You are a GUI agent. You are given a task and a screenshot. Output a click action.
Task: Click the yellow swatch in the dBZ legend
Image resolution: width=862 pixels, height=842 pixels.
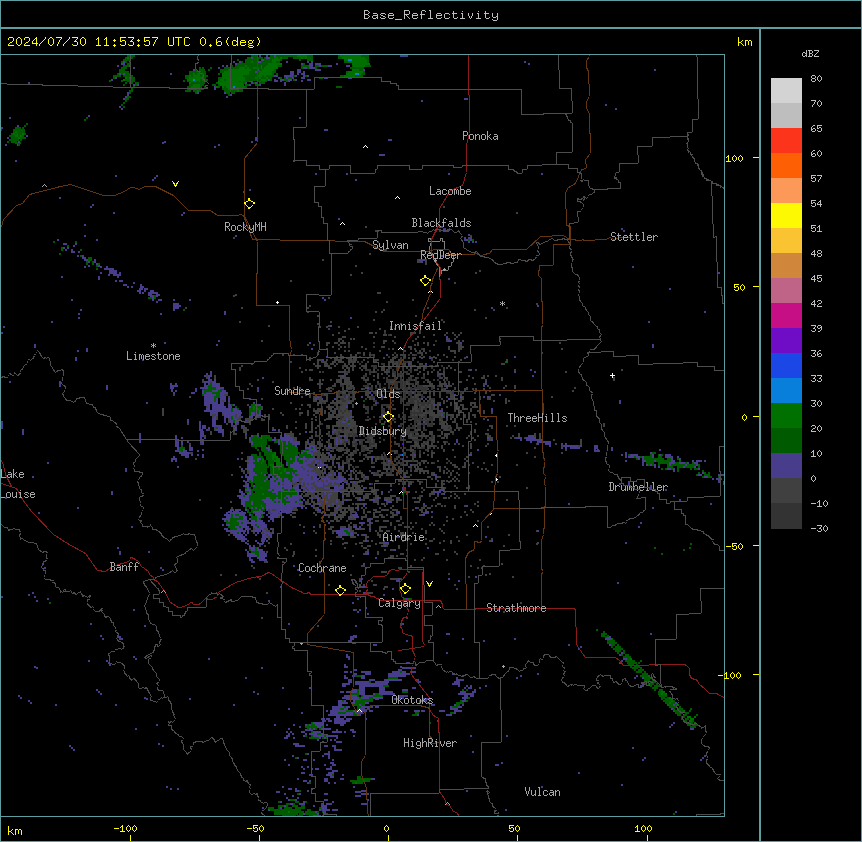(786, 215)
